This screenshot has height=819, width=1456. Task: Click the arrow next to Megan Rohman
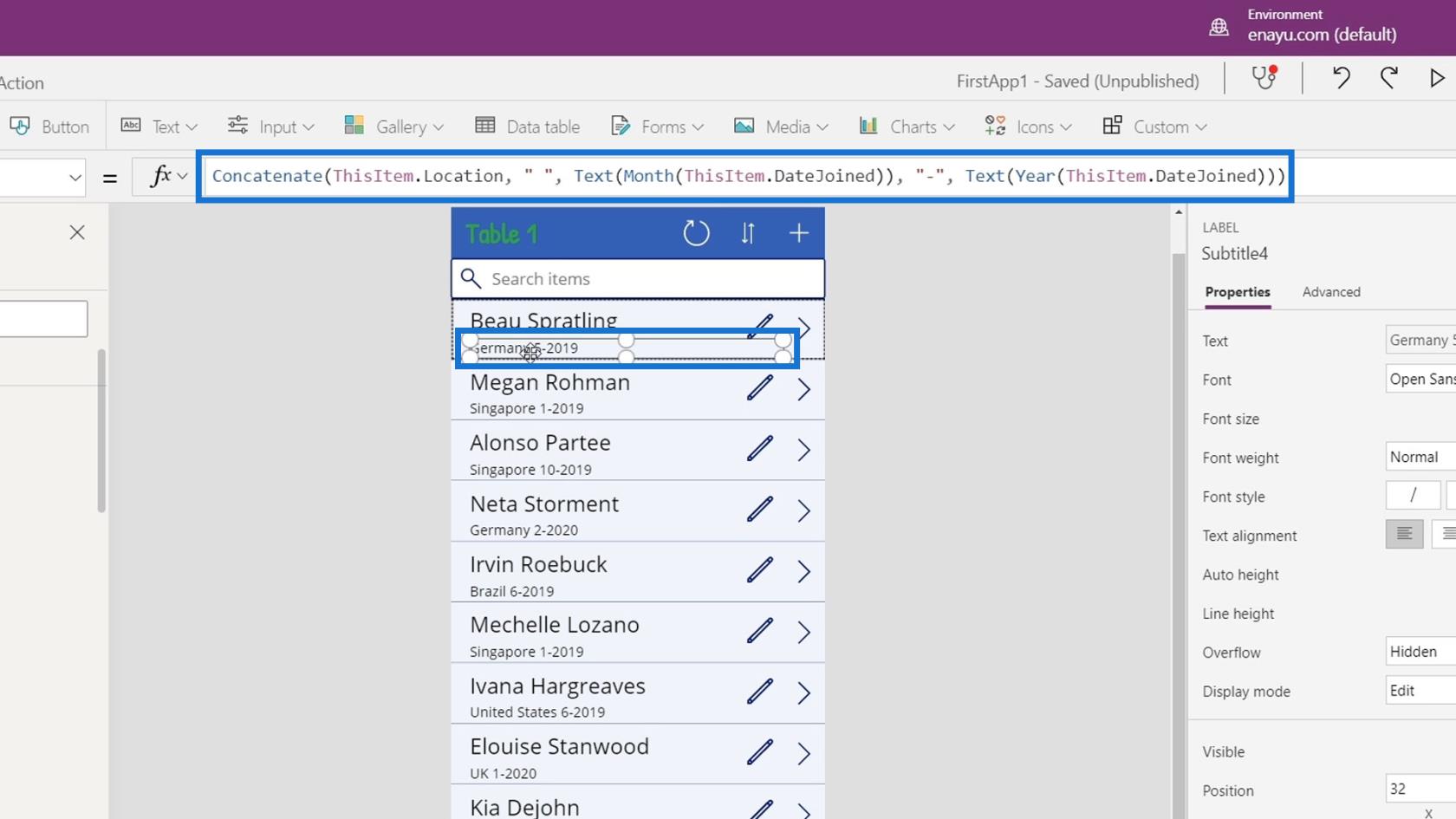pyautogui.click(x=803, y=389)
